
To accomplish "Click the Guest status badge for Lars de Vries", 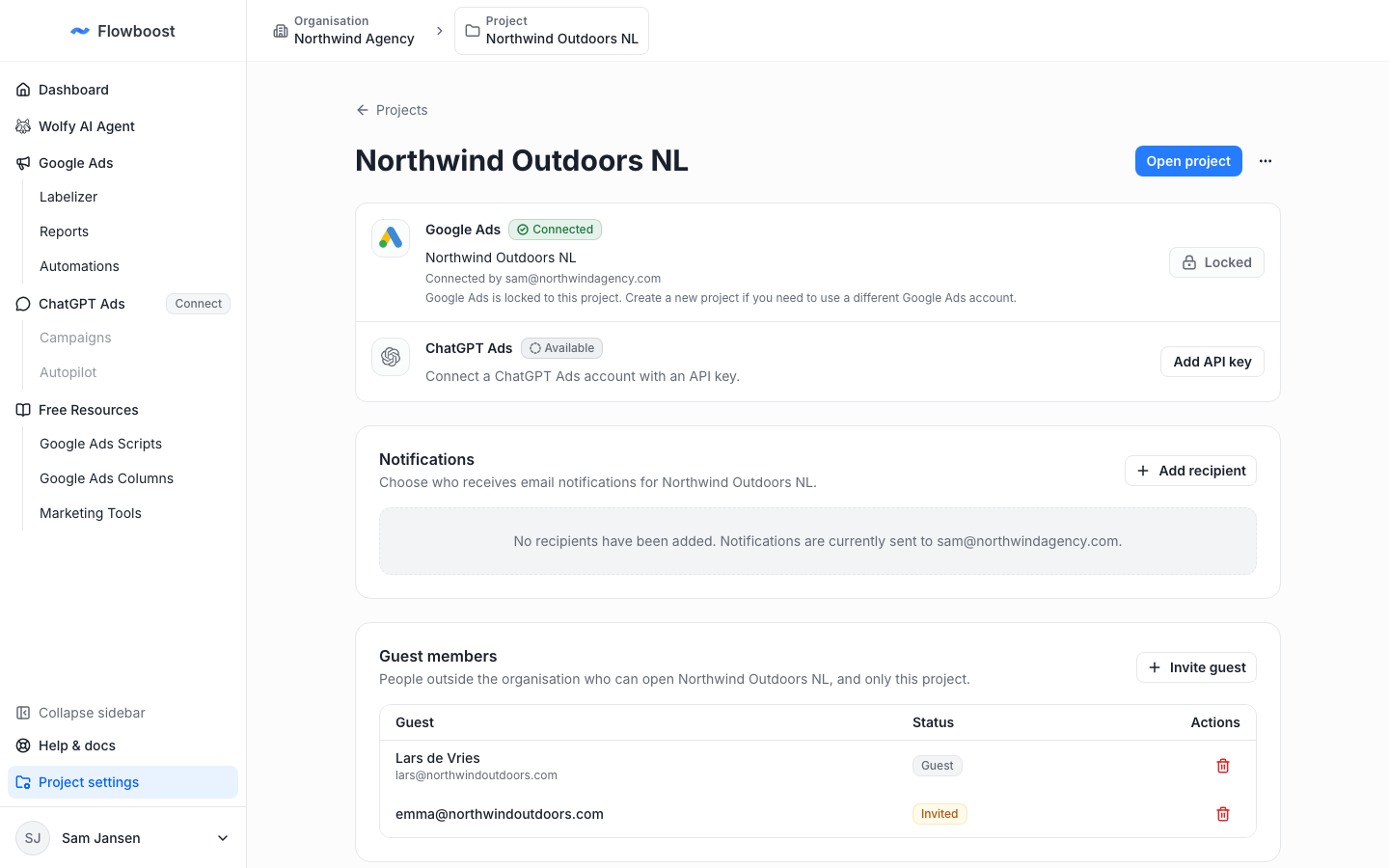I will click(x=938, y=766).
